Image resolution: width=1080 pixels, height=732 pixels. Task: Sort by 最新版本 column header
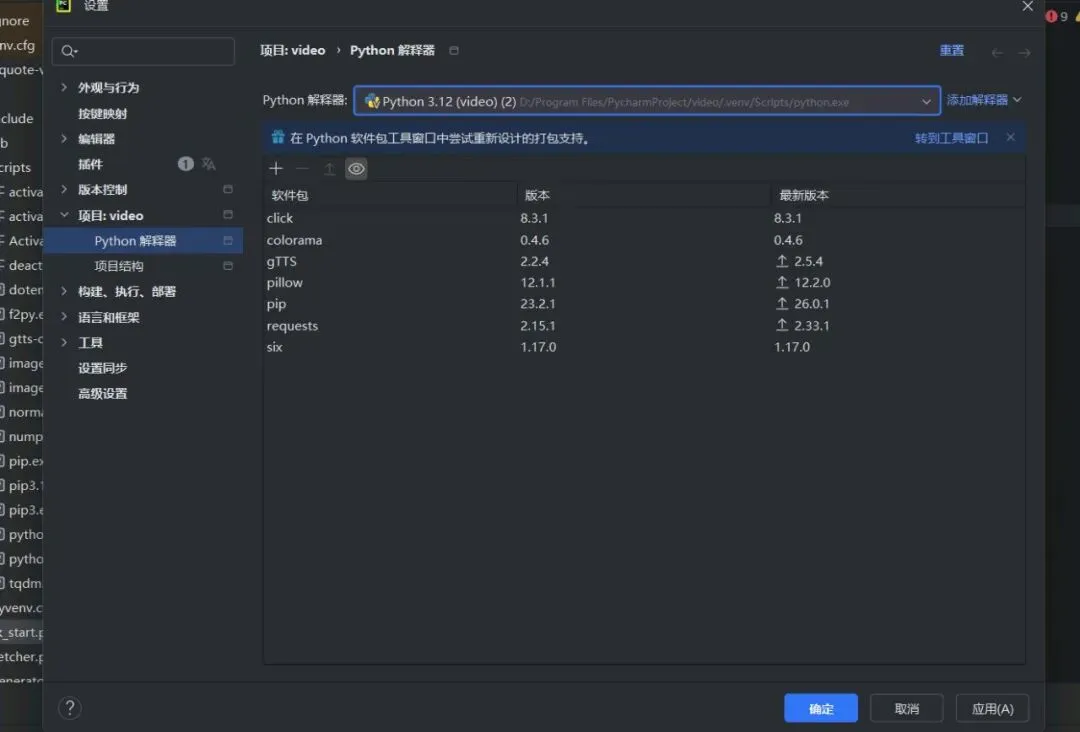coord(897,195)
